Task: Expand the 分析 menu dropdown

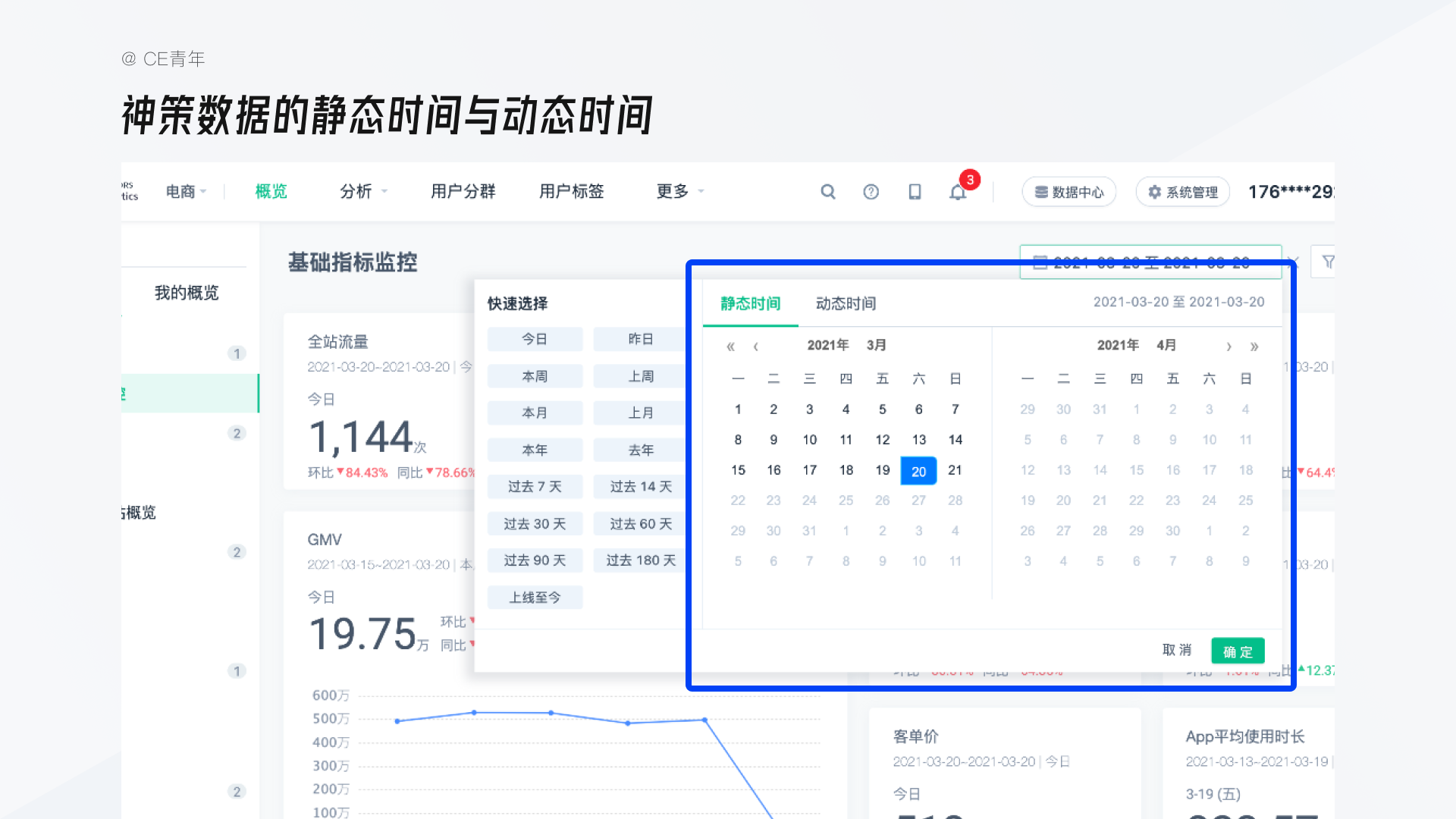Action: (364, 192)
